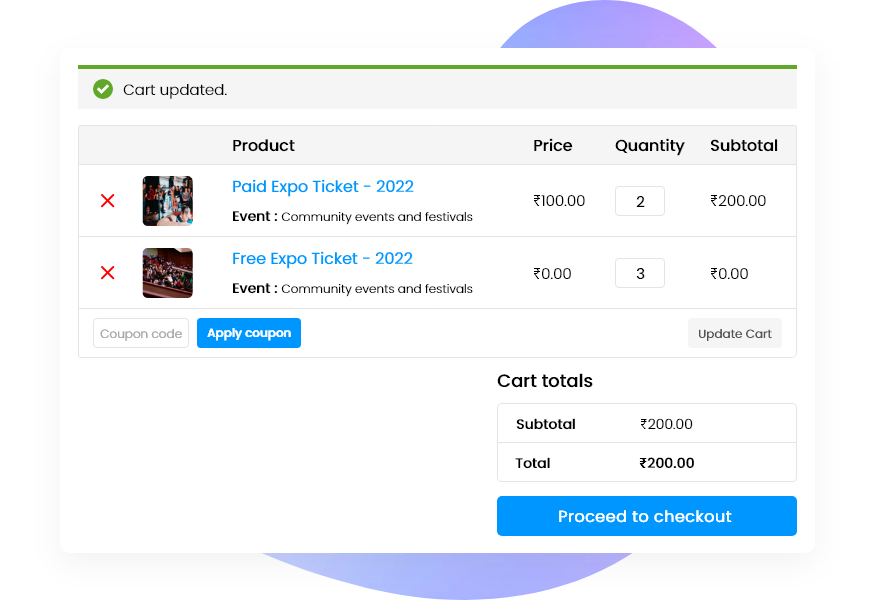
Task: Open the Free Expo Ticket - 2022 link
Action: (x=322, y=258)
